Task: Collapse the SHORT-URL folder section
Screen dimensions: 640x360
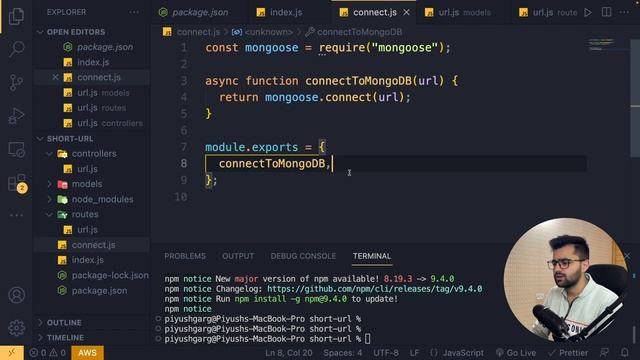Action: (x=70, y=139)
